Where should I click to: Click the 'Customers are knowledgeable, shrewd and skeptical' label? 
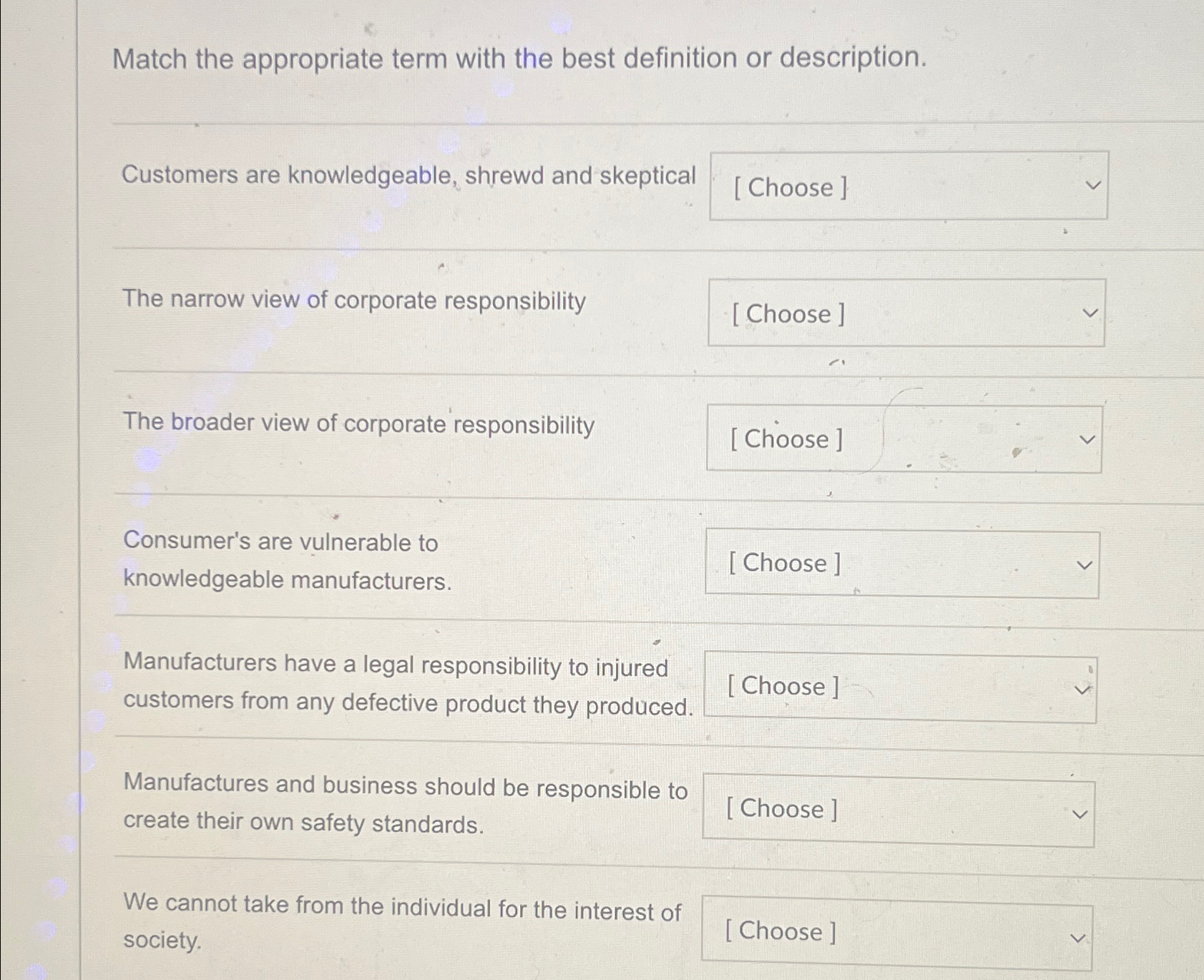click(x=409, y=174)
